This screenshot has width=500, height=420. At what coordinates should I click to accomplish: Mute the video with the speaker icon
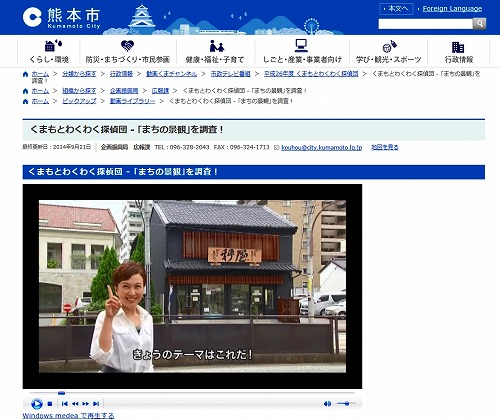327,404
